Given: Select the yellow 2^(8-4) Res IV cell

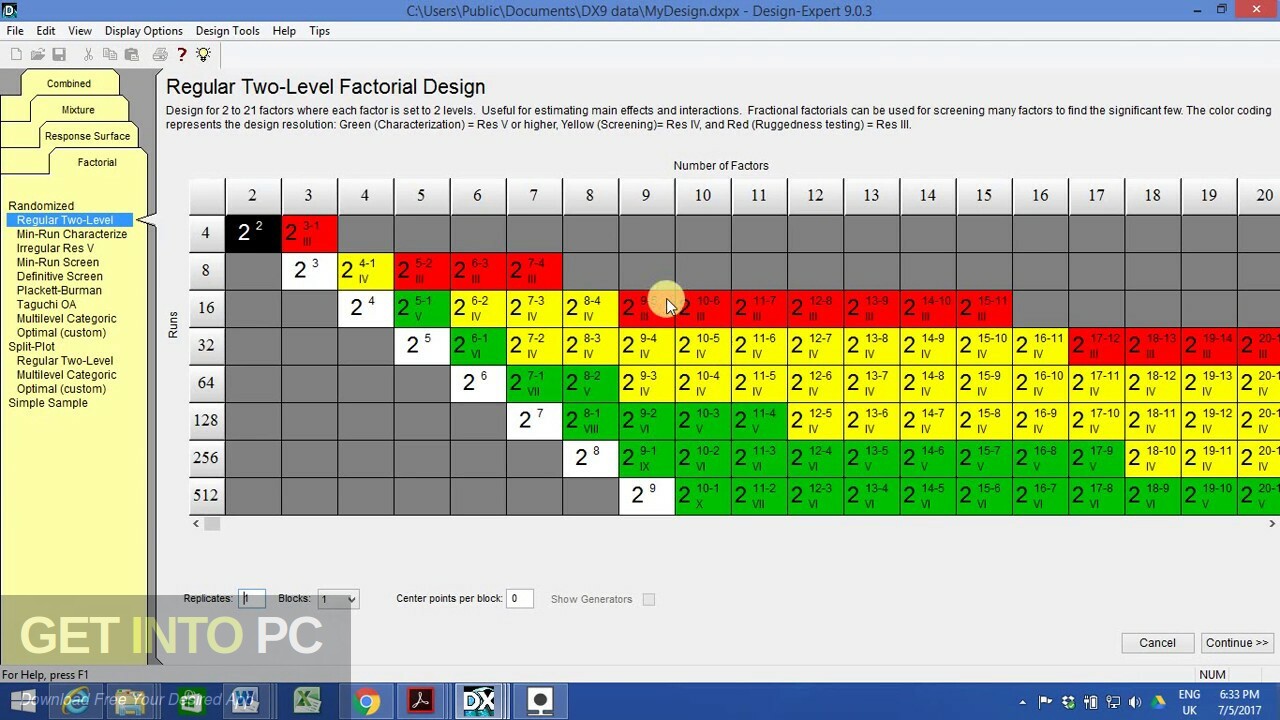Looking at the screenshot, I should pyautogui.click(x=590, y=308).
